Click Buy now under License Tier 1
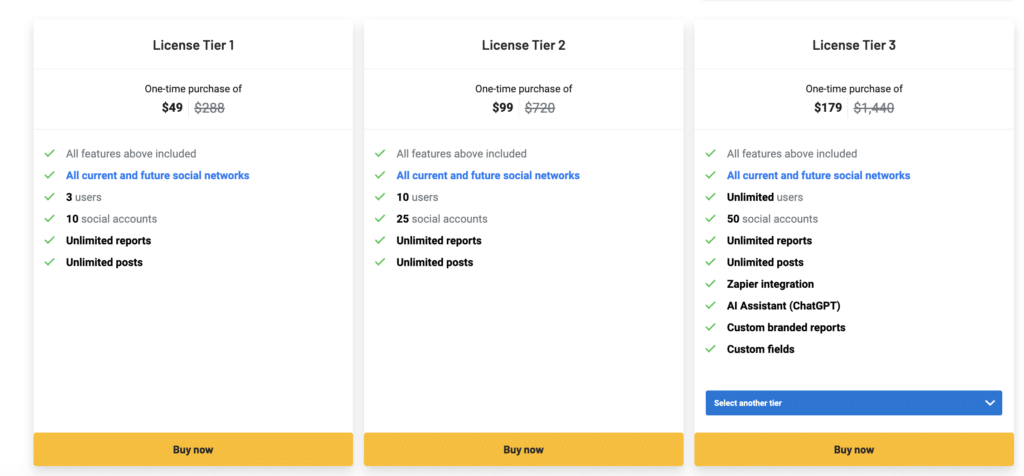 pos(193,450)
